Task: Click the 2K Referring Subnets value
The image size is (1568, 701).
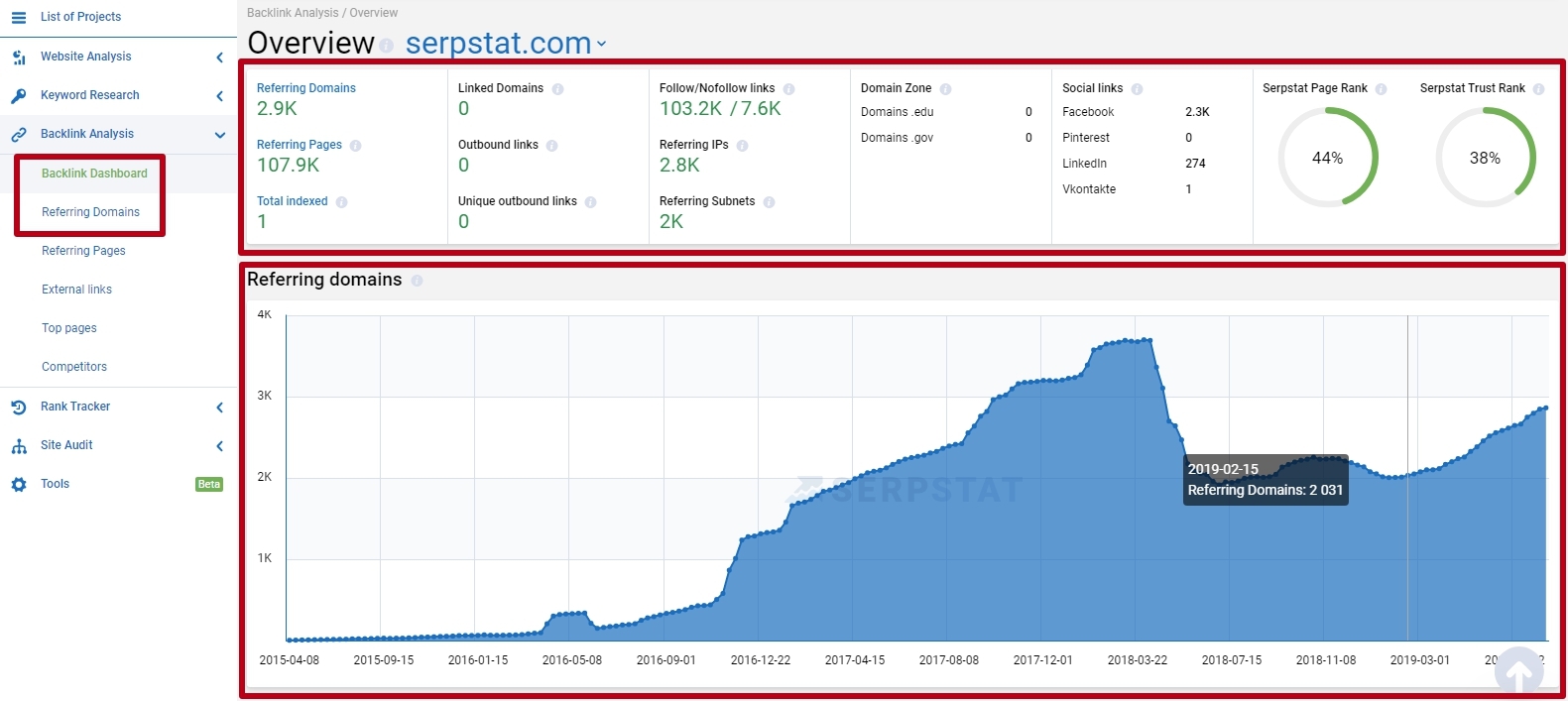Action: pyautogui.click(x=671, y=222)
